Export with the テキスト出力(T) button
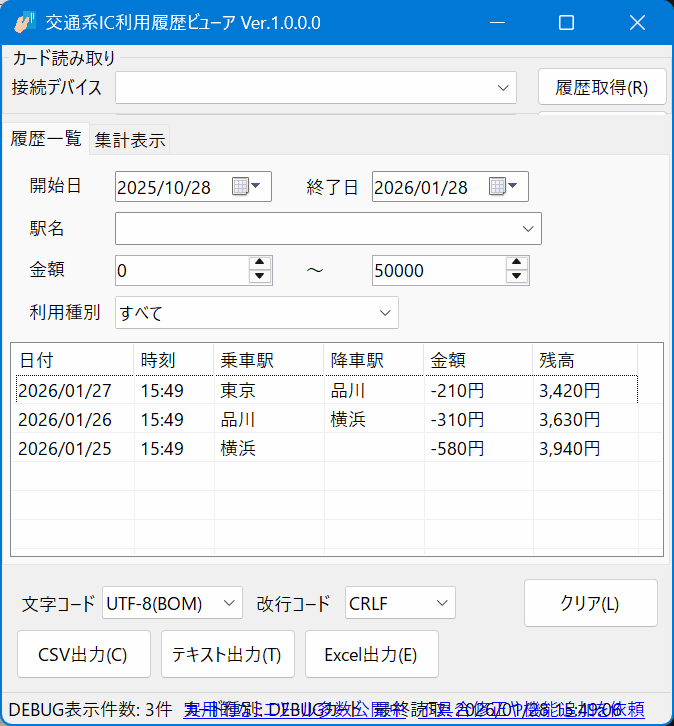The width and height of the screenshot is (674, 726). (228, 654)
